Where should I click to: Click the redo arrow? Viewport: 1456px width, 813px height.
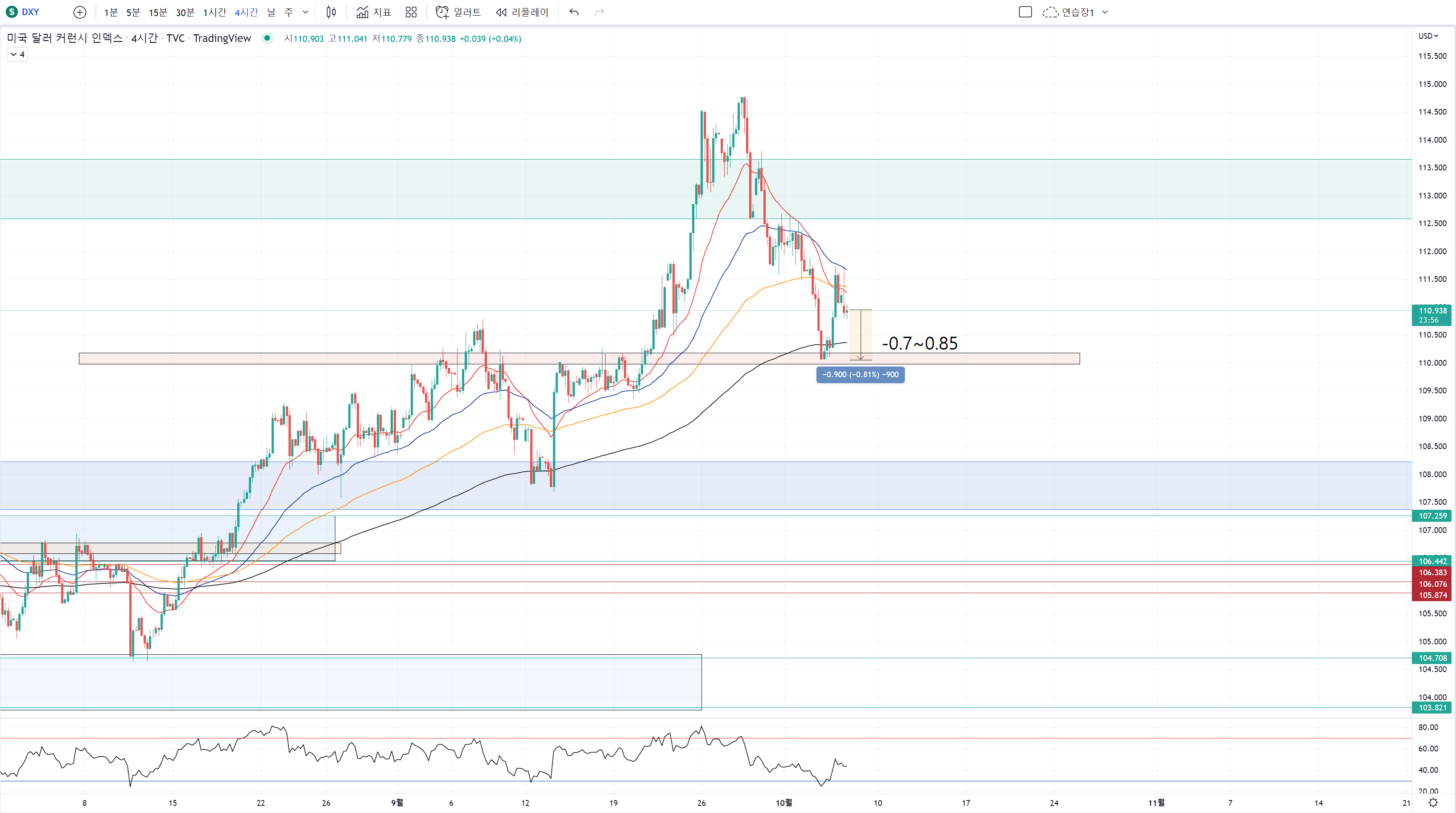(599, 12)
